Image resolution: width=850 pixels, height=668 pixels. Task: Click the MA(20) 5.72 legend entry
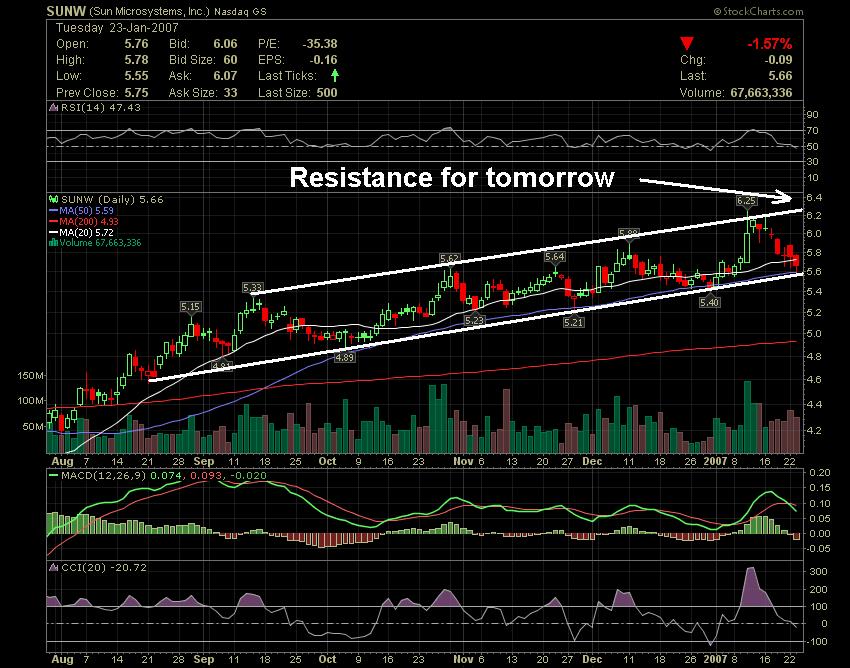(x=81, y=232)
